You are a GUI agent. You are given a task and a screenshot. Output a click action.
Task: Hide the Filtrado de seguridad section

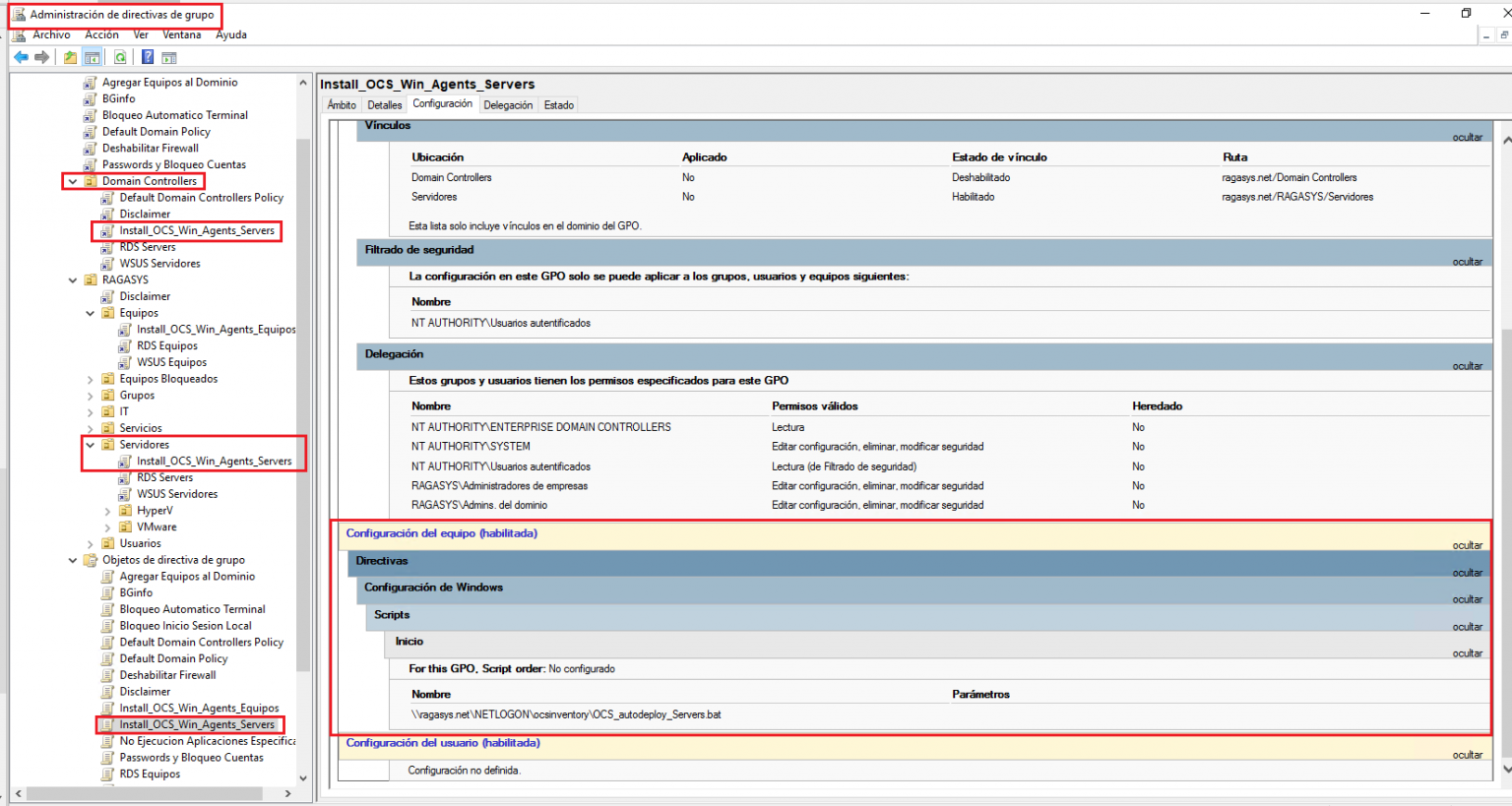click(x=1466, y=261)
